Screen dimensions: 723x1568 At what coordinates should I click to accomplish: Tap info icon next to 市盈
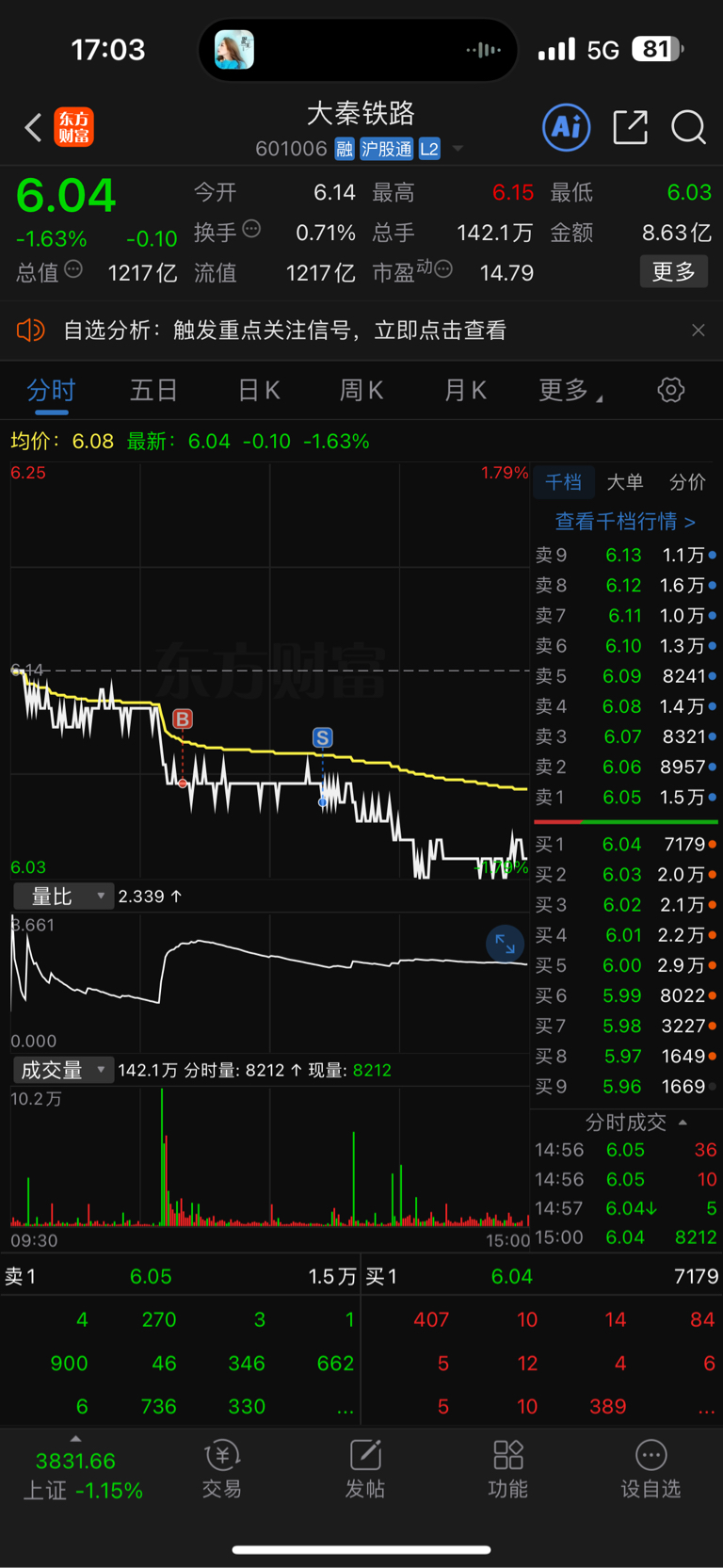pyautogui.click(x=443, y=269)
